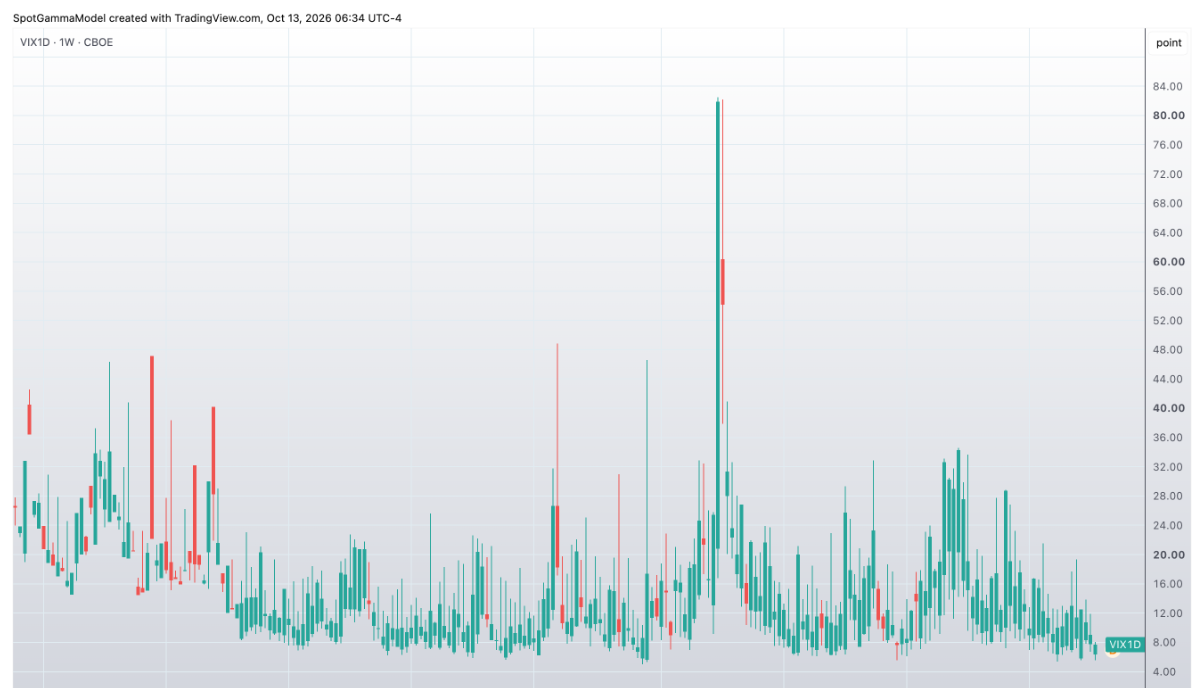This screenshot has height=688, width=1193.
Task: Click the 28.00 price axis label
Action: 1168,496
